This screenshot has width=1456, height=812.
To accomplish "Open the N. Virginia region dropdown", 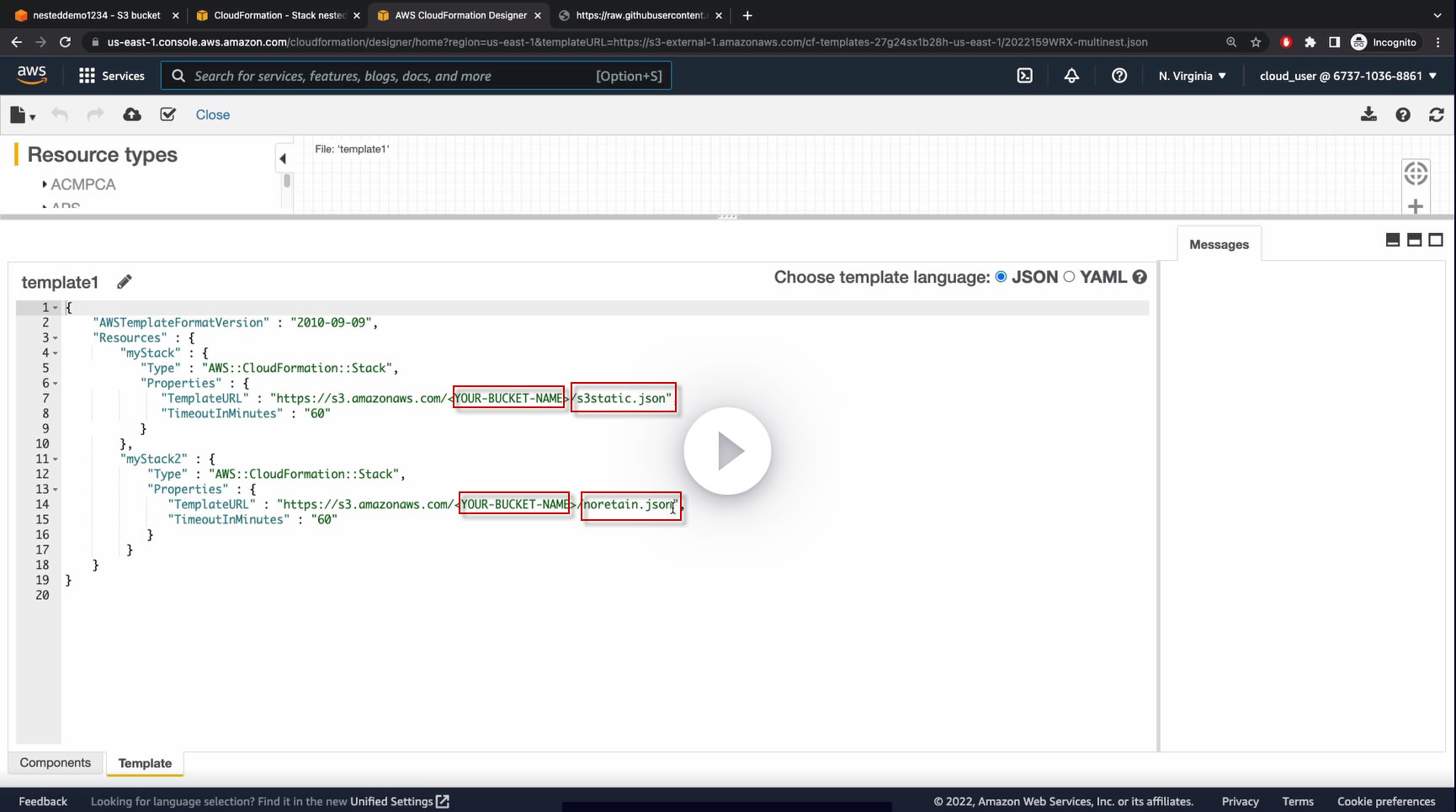I will [x=1193, y=76].
